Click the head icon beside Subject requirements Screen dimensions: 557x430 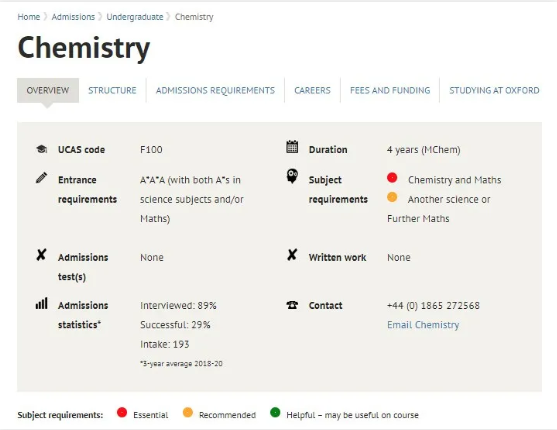pos(292,176)
